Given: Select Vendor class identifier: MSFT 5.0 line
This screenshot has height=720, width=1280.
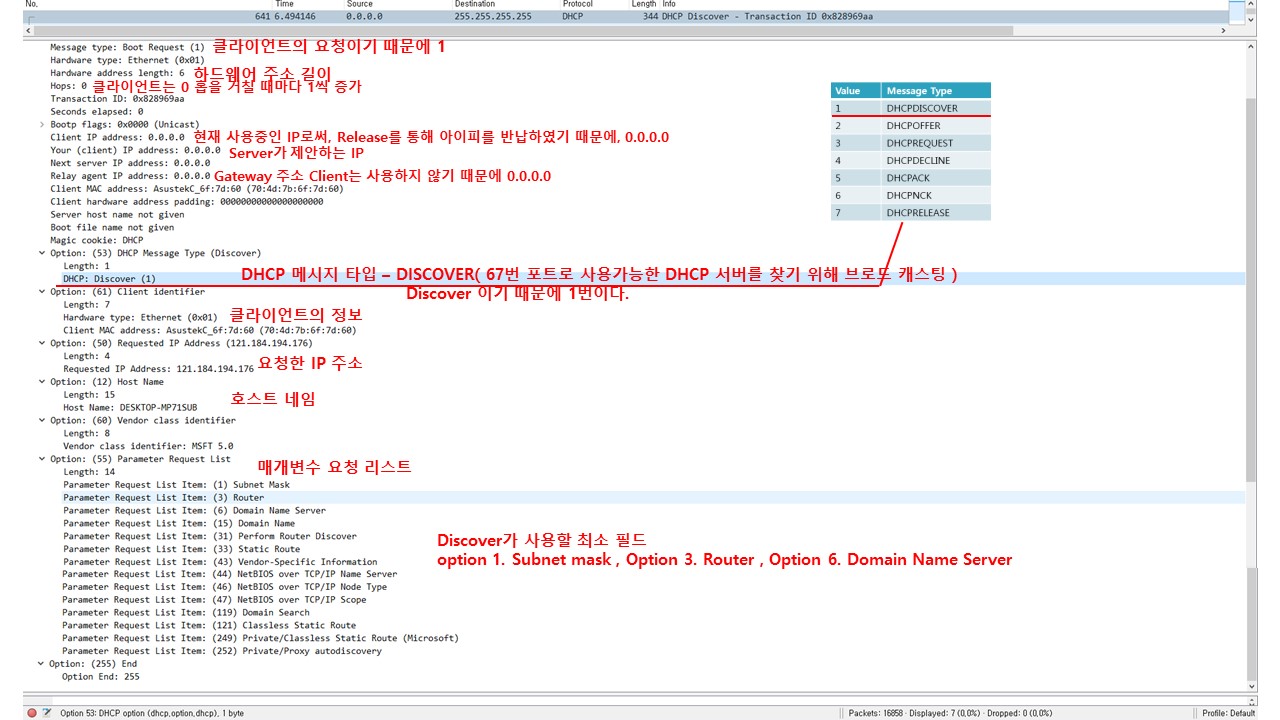Looking at the screenshot, I should [148, 447].
